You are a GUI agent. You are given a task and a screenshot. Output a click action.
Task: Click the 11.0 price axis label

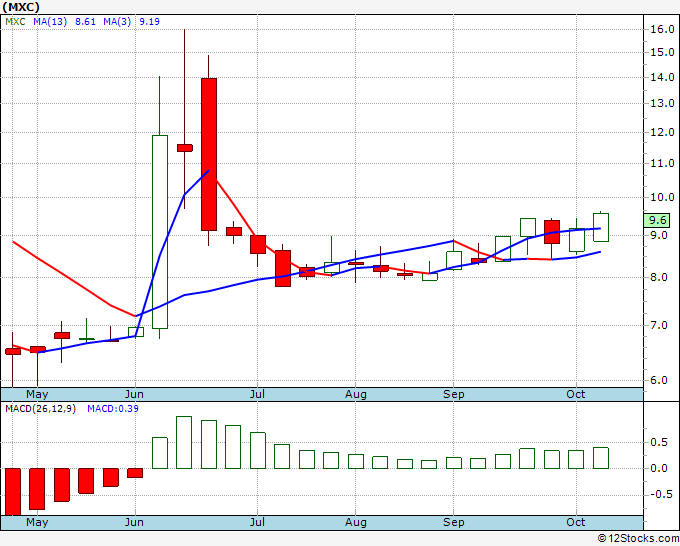pyautogui.click(x=662, y=163)
